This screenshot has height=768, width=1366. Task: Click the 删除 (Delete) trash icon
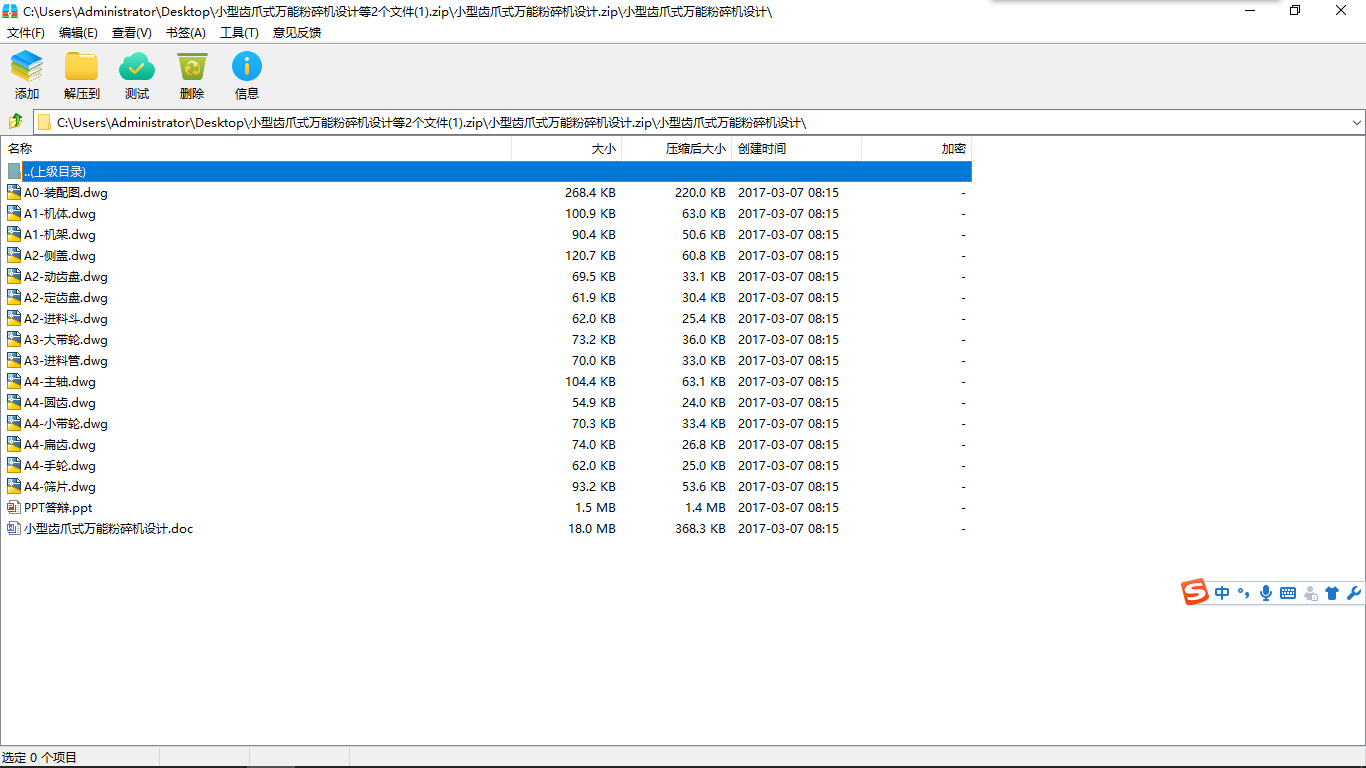192,67
